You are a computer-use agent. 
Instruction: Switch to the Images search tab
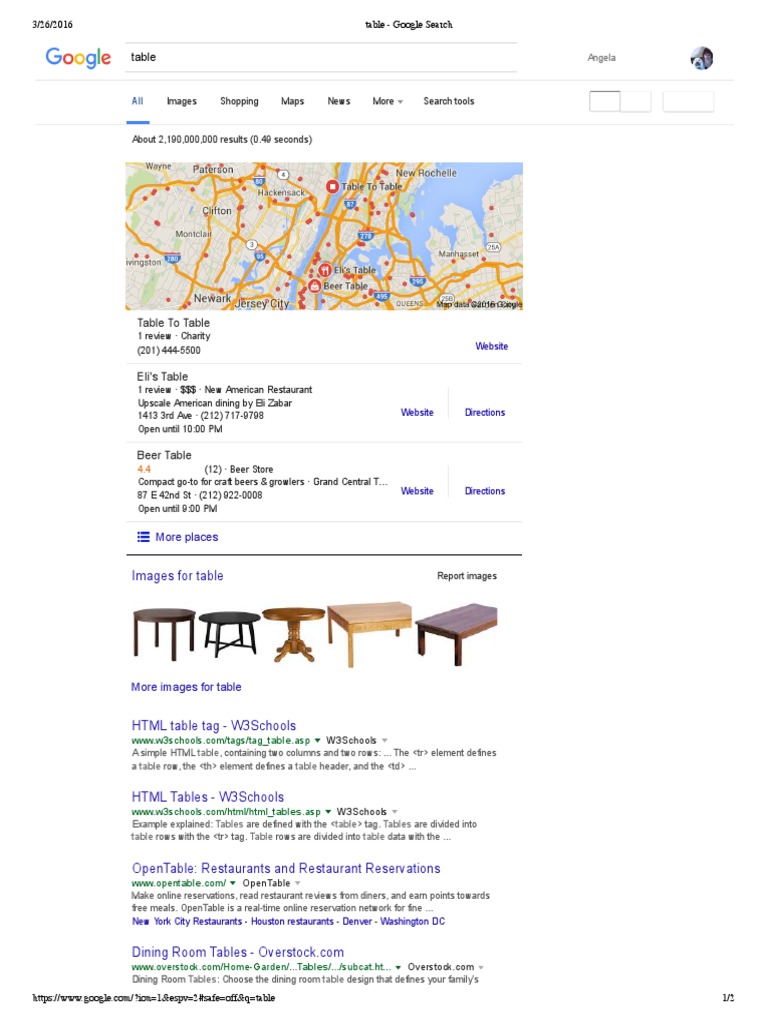(182, 101)
